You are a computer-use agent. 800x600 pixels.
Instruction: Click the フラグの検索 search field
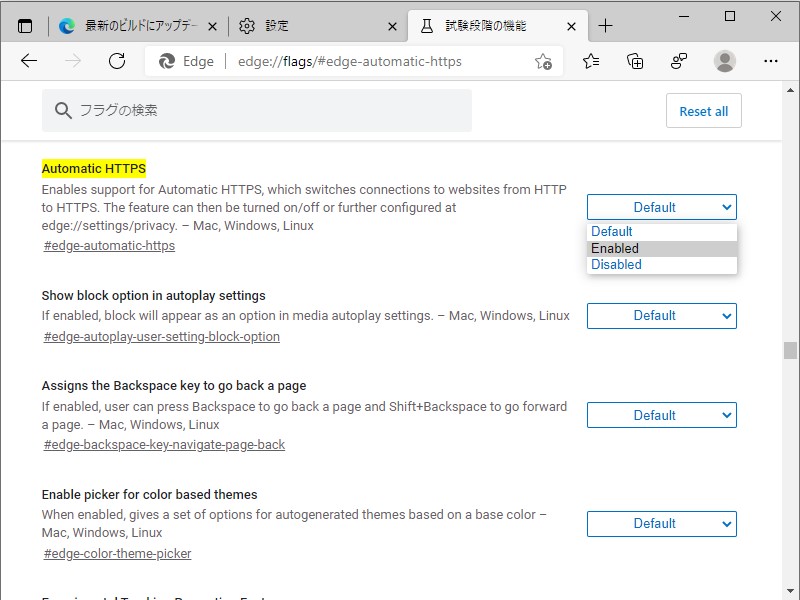(x=257, y=111)
